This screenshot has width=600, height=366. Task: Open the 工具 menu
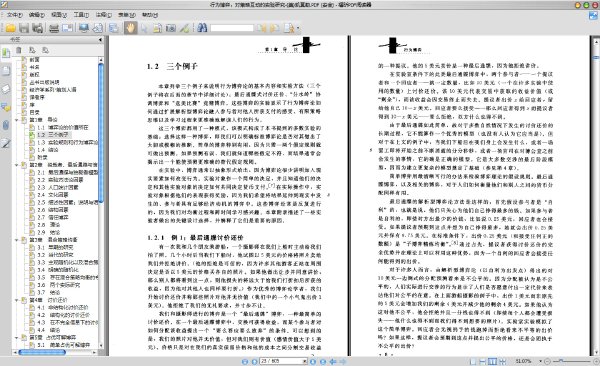(81, 15)
